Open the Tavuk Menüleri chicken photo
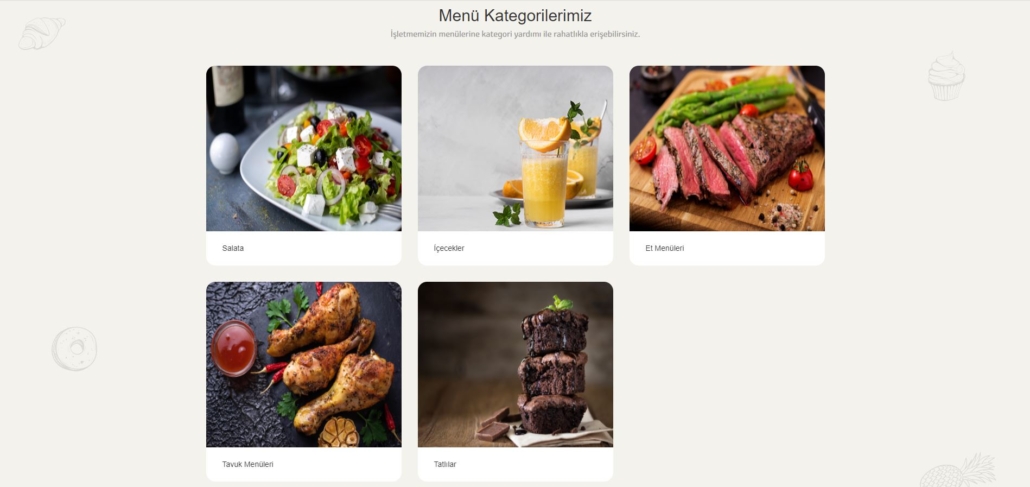Viewport: 1030px width, 487px height. tap(303, 365)
